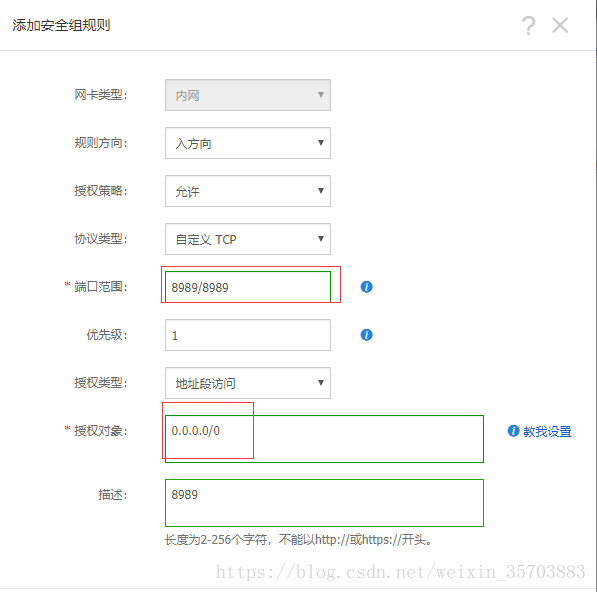The width and height of the screenshot is (597, 592).
Task: Click the 优先级 input field with 1
Action: pyautogui.click(x=248, y=335)
